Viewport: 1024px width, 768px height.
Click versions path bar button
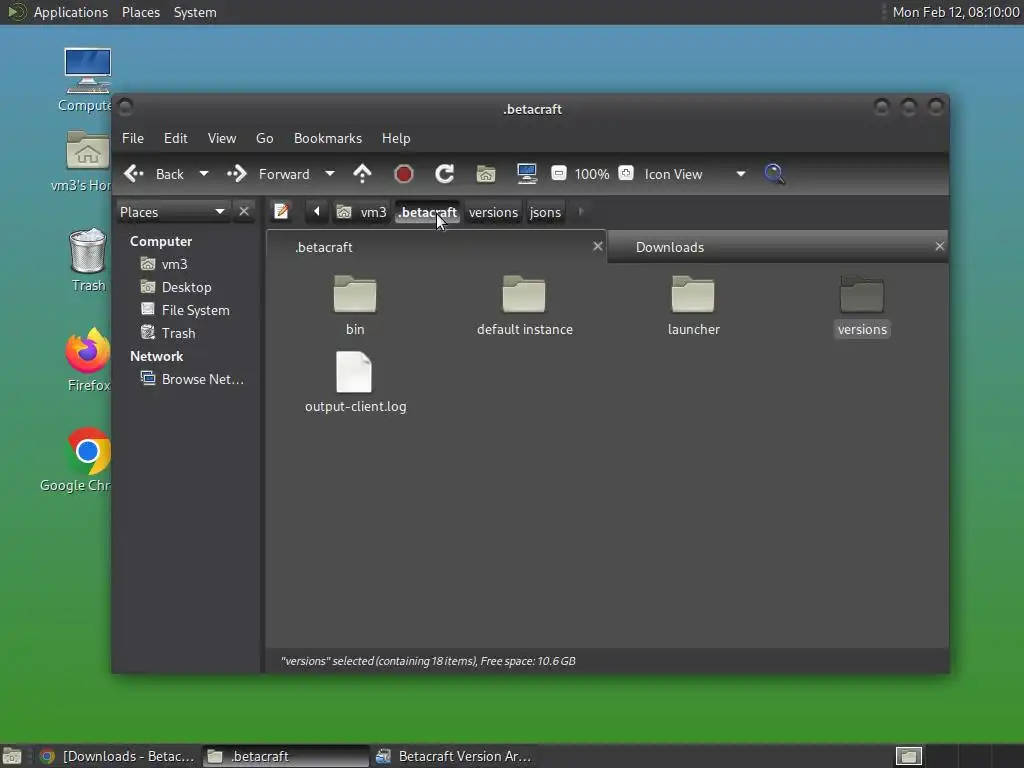pos(493,212)
